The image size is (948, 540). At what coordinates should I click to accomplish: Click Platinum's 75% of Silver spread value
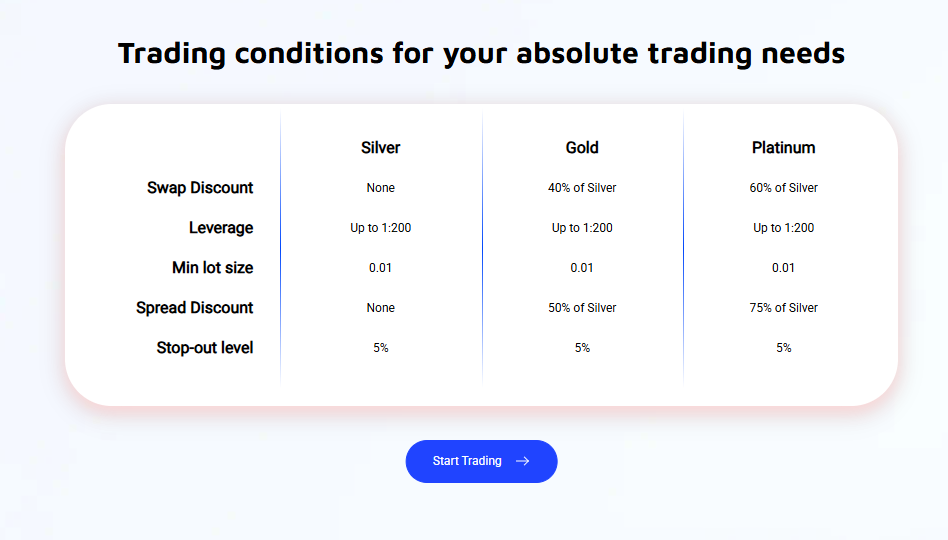783,308
